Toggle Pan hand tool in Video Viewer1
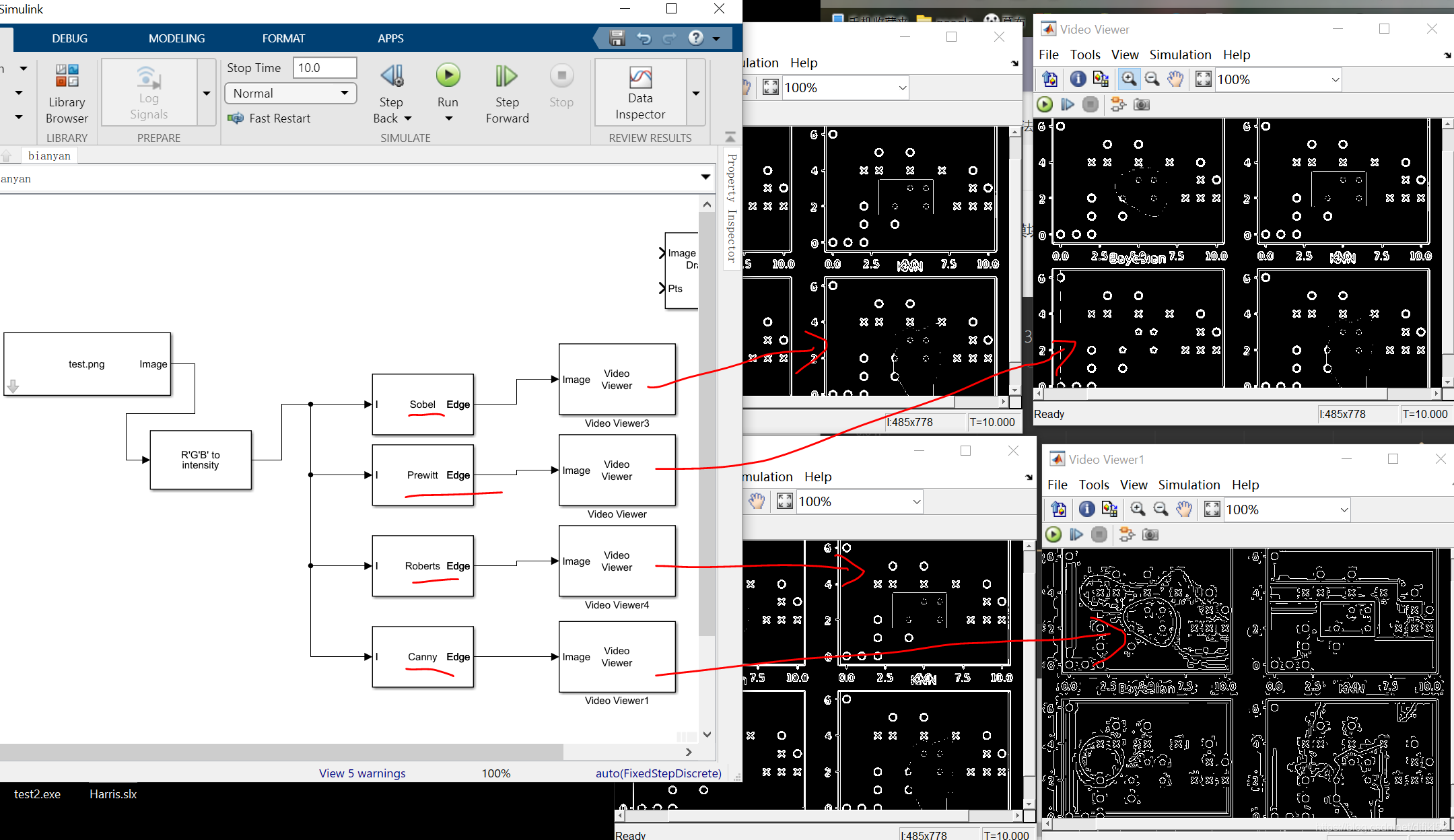 tap(1183, 510)
